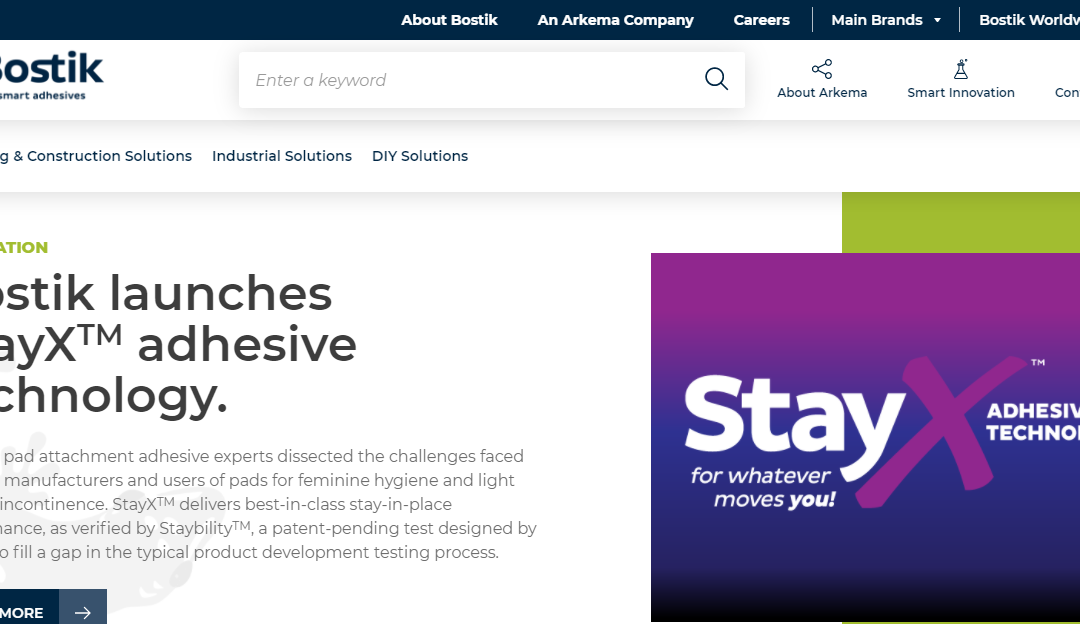
Task: Click the StayX adhesive technology banner image
Action: (865, 437)
